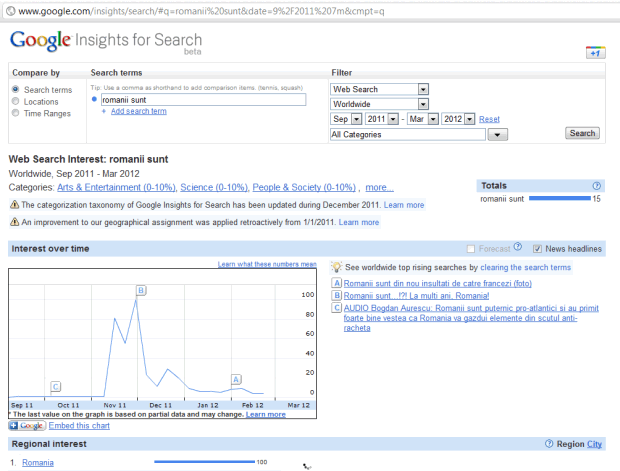Select the Locations compare-by radio button
The width and height of the screenshot is (620, 471).
(16, 101)
